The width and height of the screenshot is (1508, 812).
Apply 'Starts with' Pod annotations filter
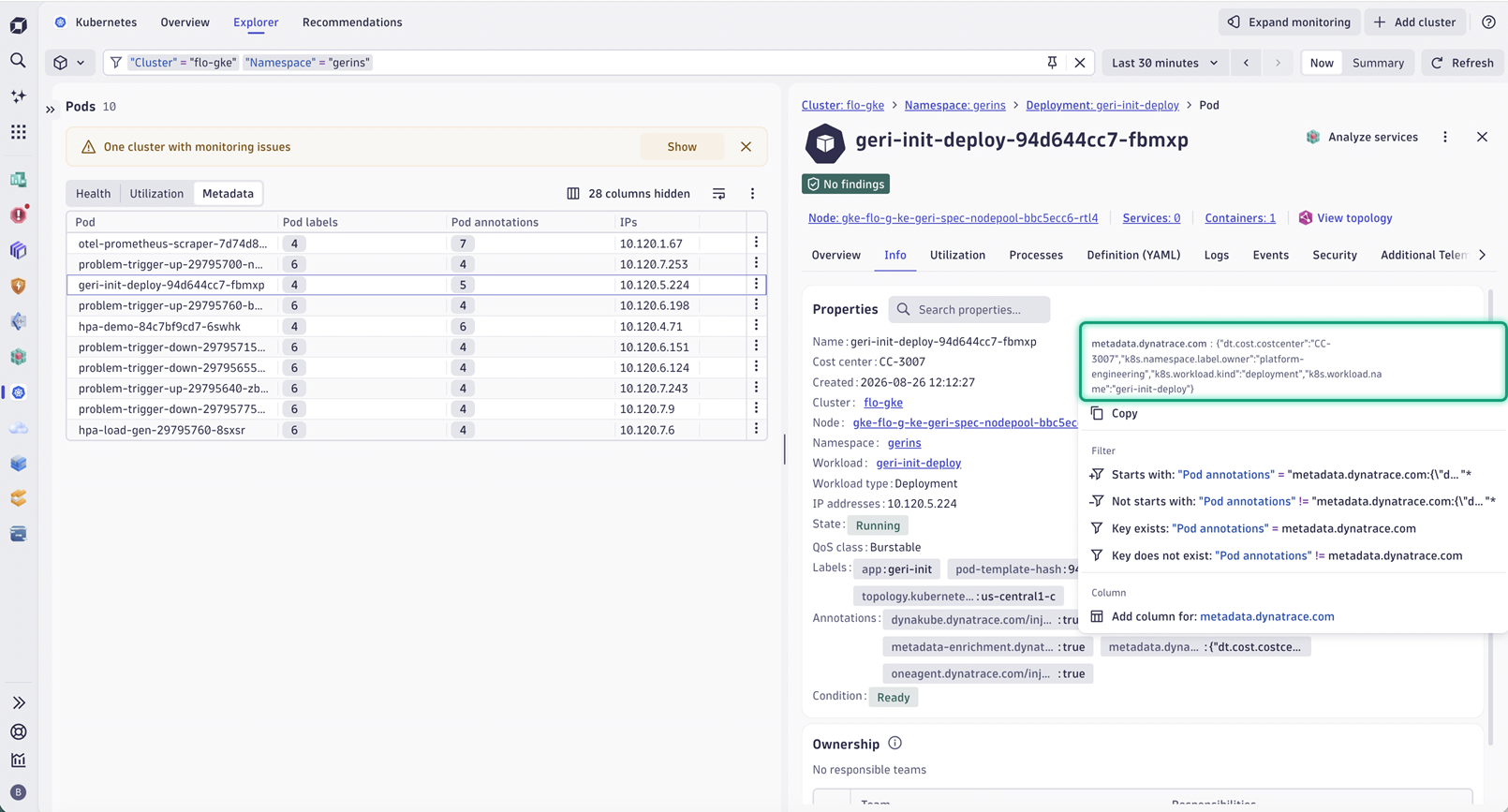1293,474
